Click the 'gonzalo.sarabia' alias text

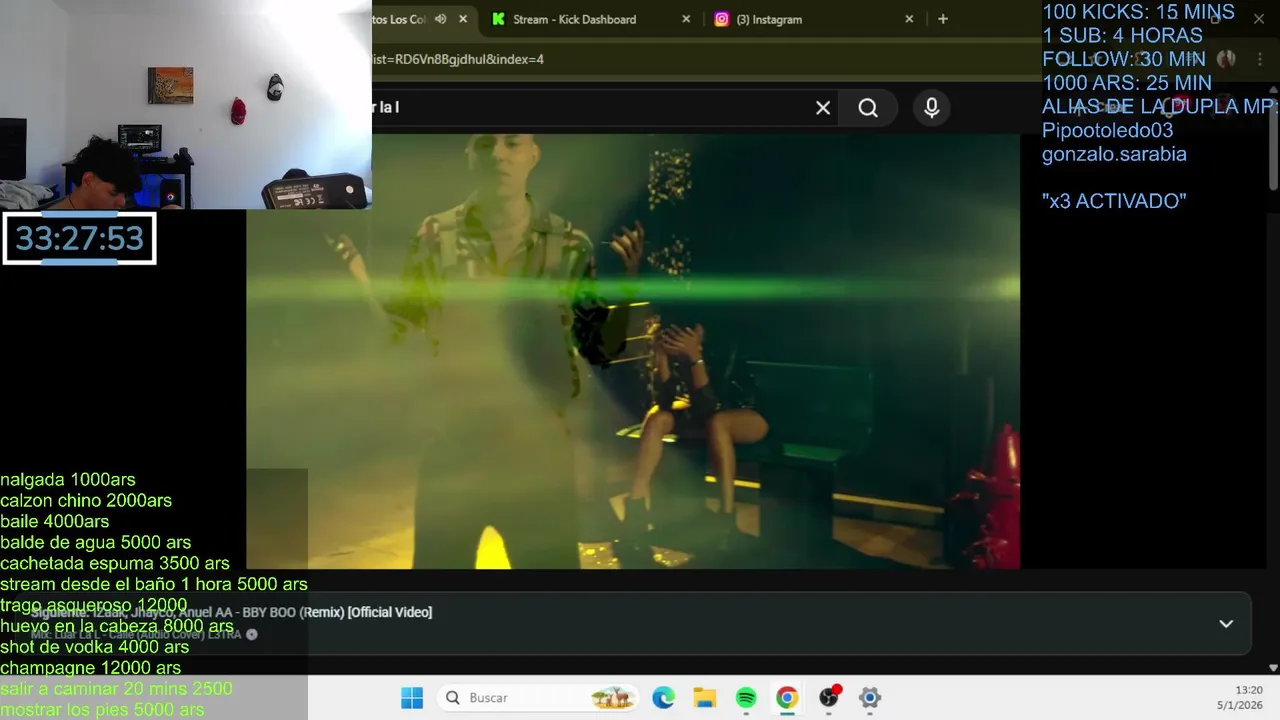[1114, 154]
